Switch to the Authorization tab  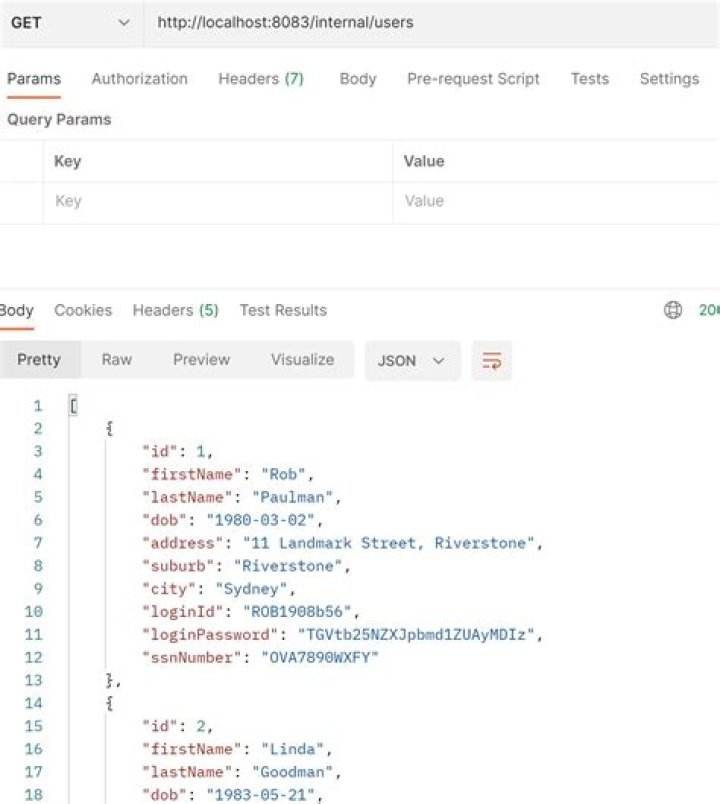point(139,79)
